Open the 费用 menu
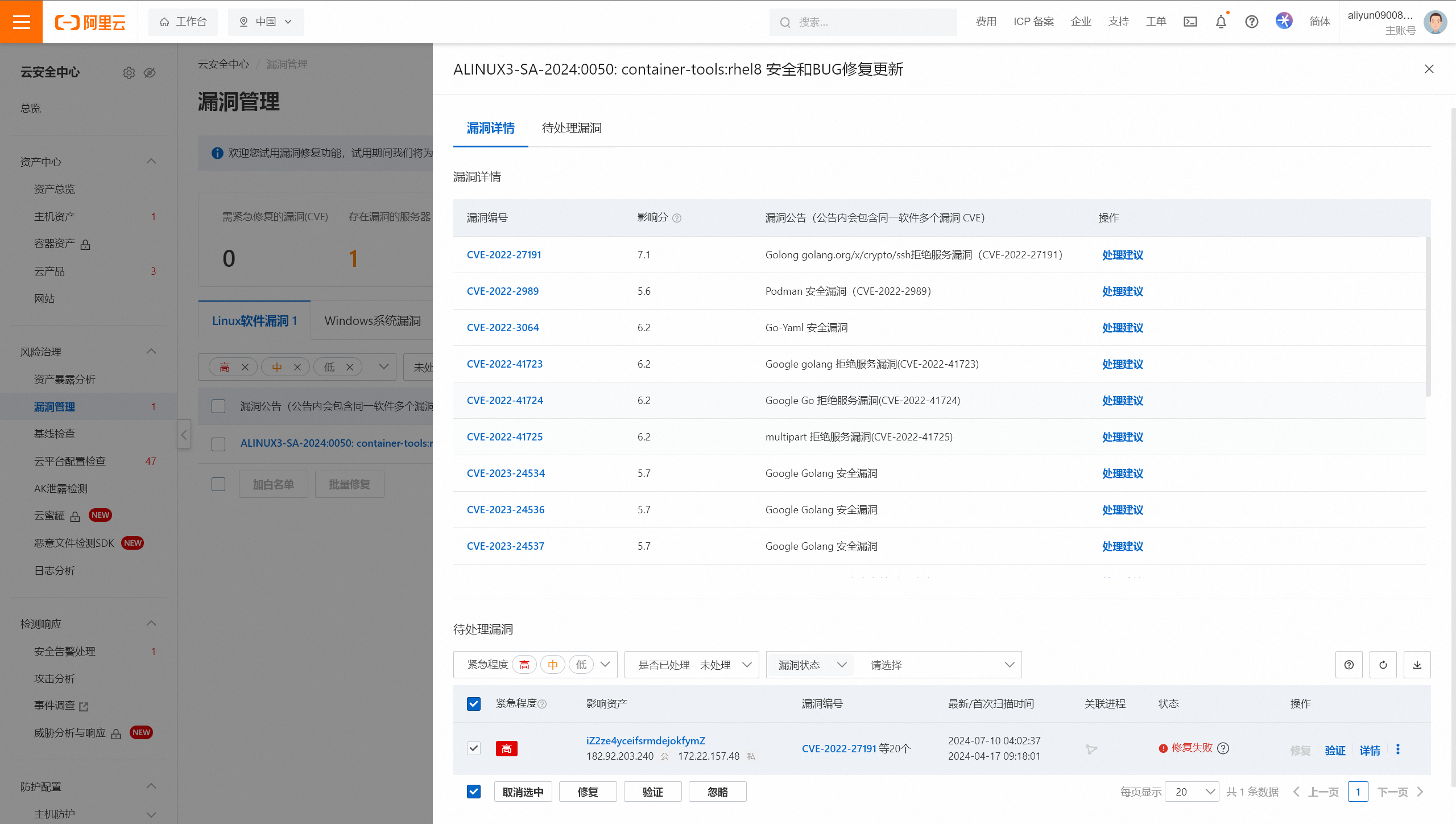Viewport: 1456px width, 824px height. pos(986,22)
